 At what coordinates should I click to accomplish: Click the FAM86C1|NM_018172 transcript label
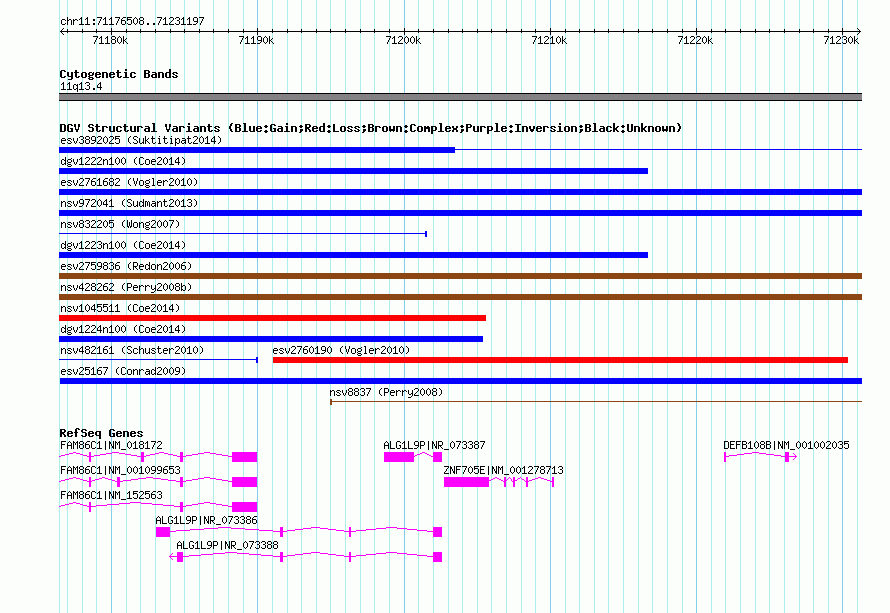(x=111, y=445)
